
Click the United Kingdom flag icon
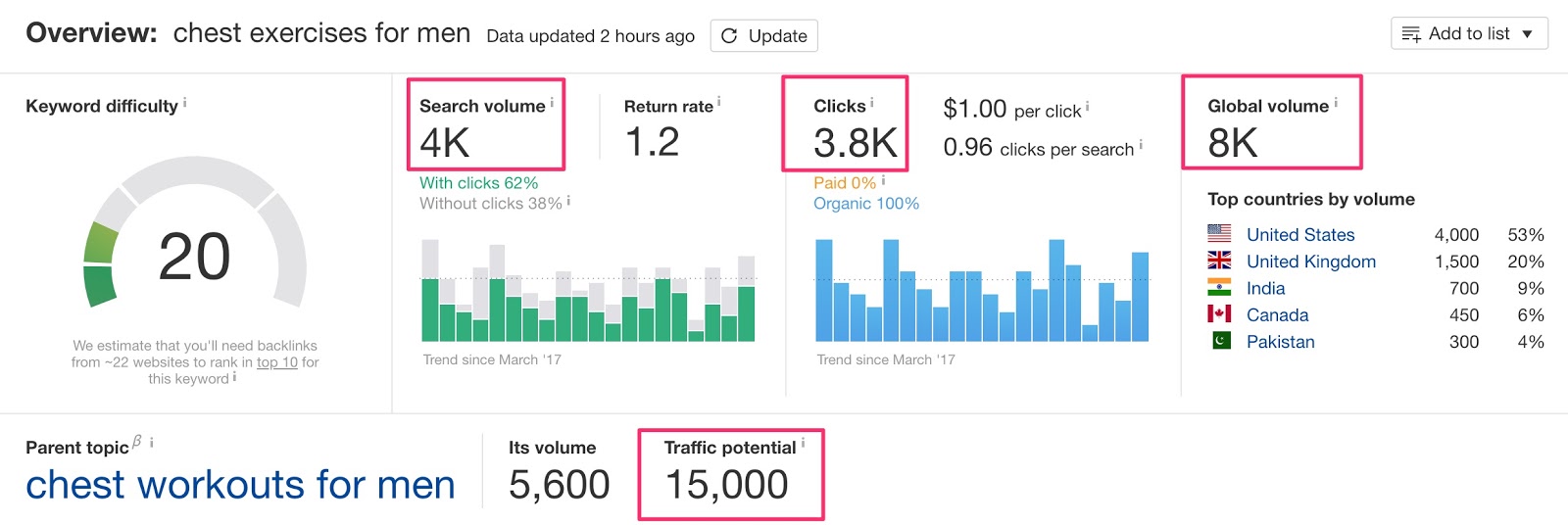(1219, 260)
